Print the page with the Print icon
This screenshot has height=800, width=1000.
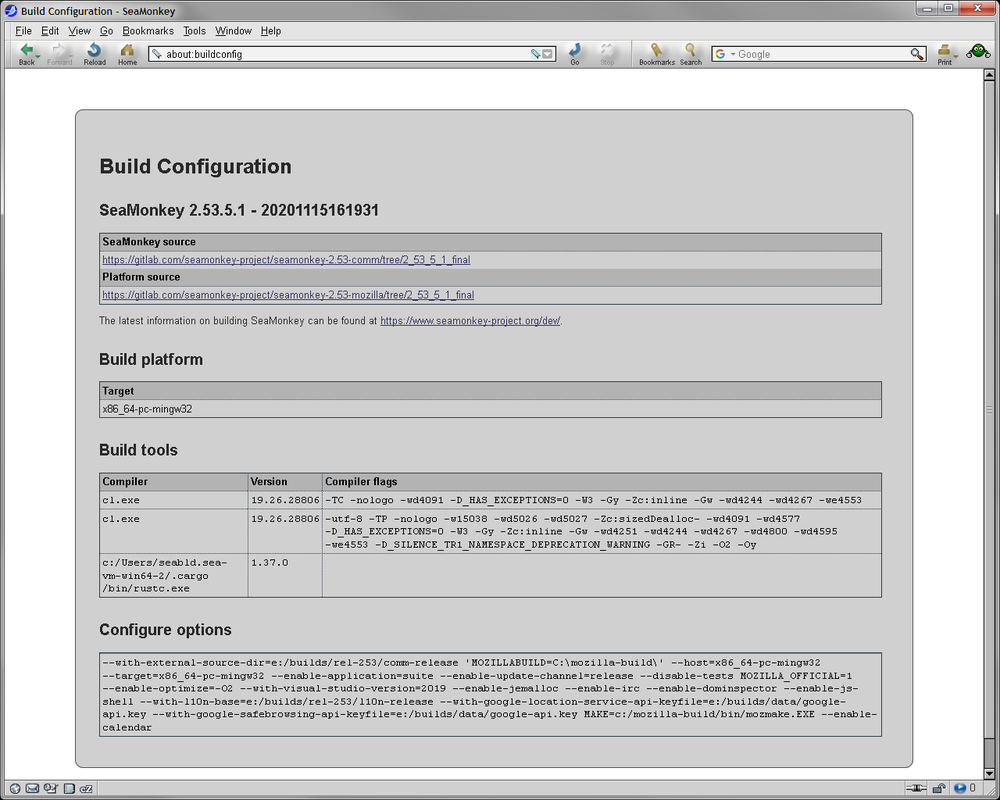tap(944, 54)
